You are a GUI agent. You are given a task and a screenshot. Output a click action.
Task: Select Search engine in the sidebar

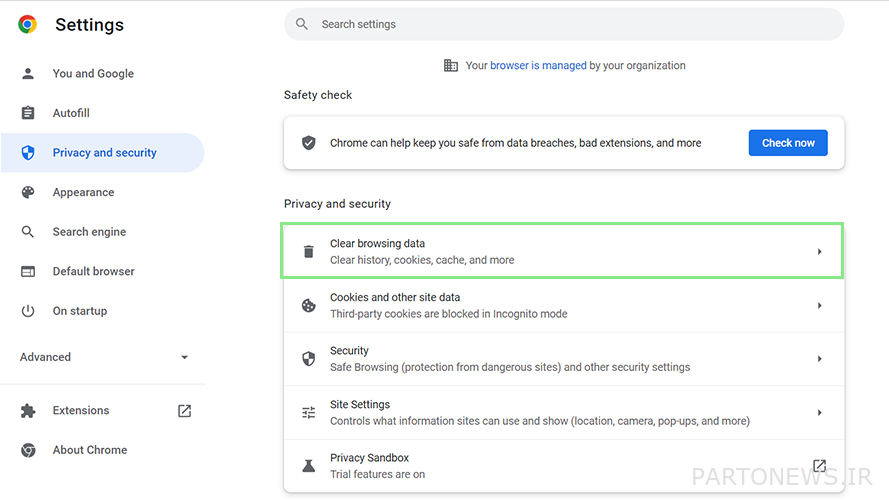coord(103,231)
